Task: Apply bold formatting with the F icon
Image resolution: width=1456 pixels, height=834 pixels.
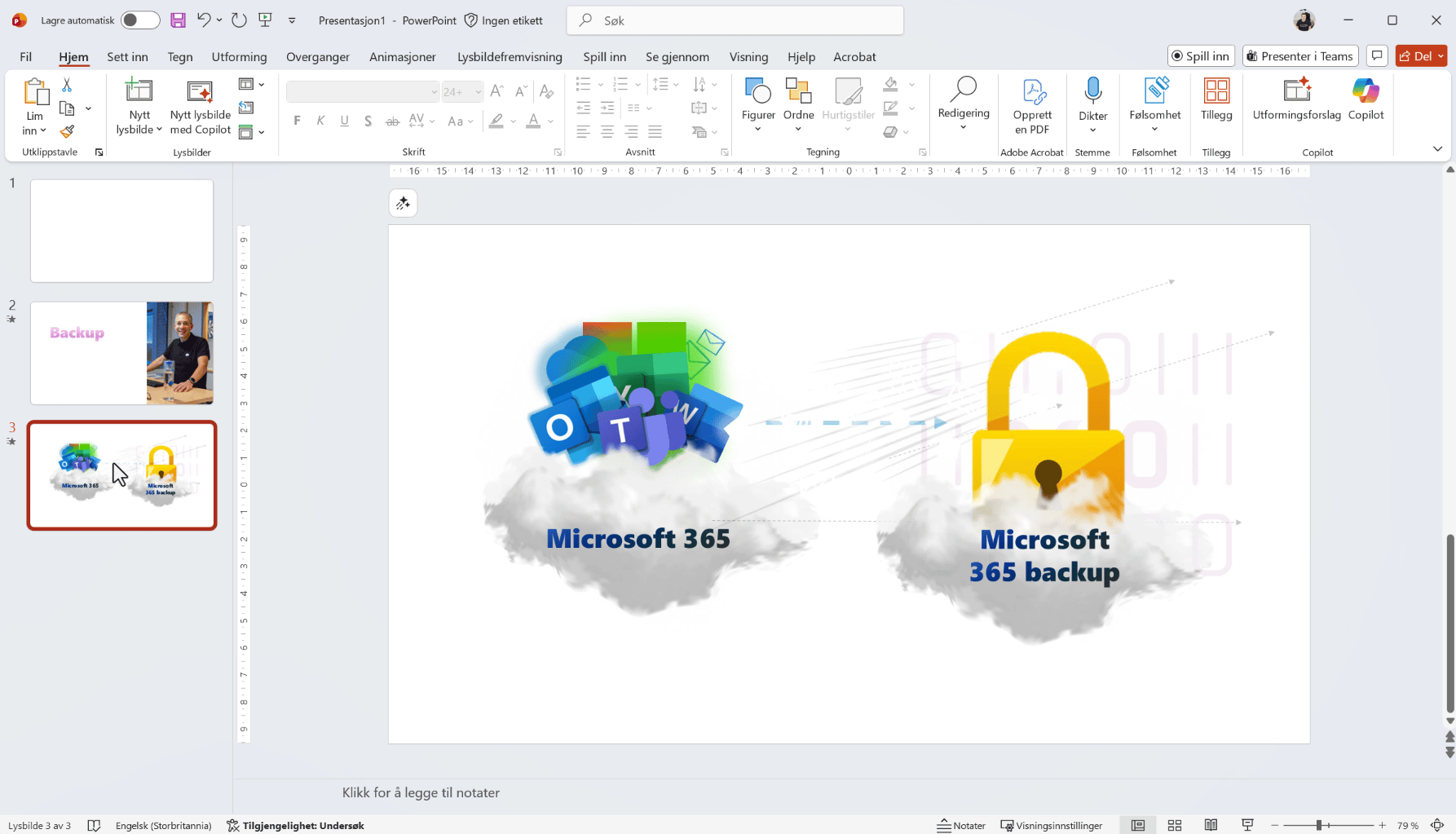Action: 297,121
